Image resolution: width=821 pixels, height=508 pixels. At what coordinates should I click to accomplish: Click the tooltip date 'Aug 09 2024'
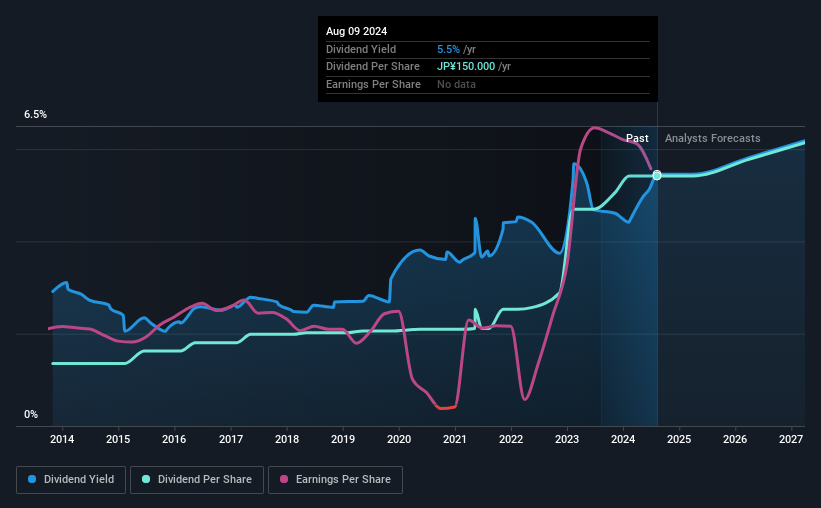[x=357, y=31]
